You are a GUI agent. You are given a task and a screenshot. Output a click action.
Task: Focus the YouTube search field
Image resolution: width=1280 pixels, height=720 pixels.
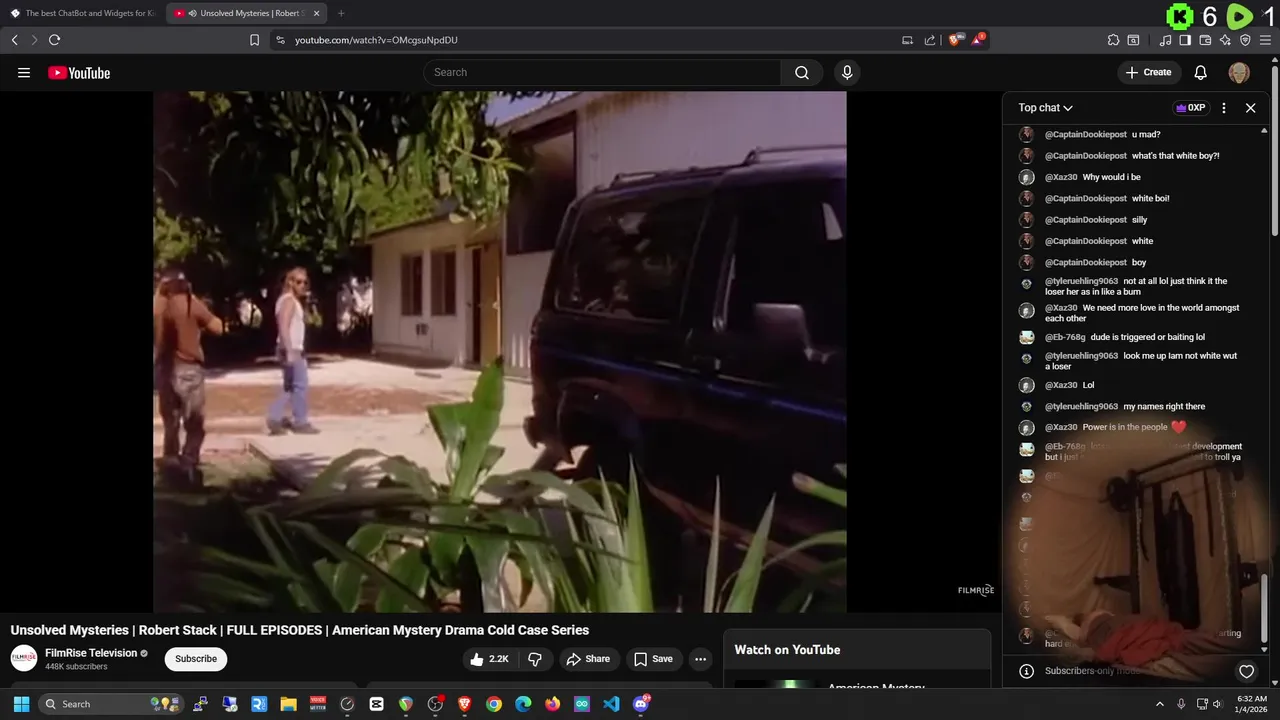coord(602,72)
